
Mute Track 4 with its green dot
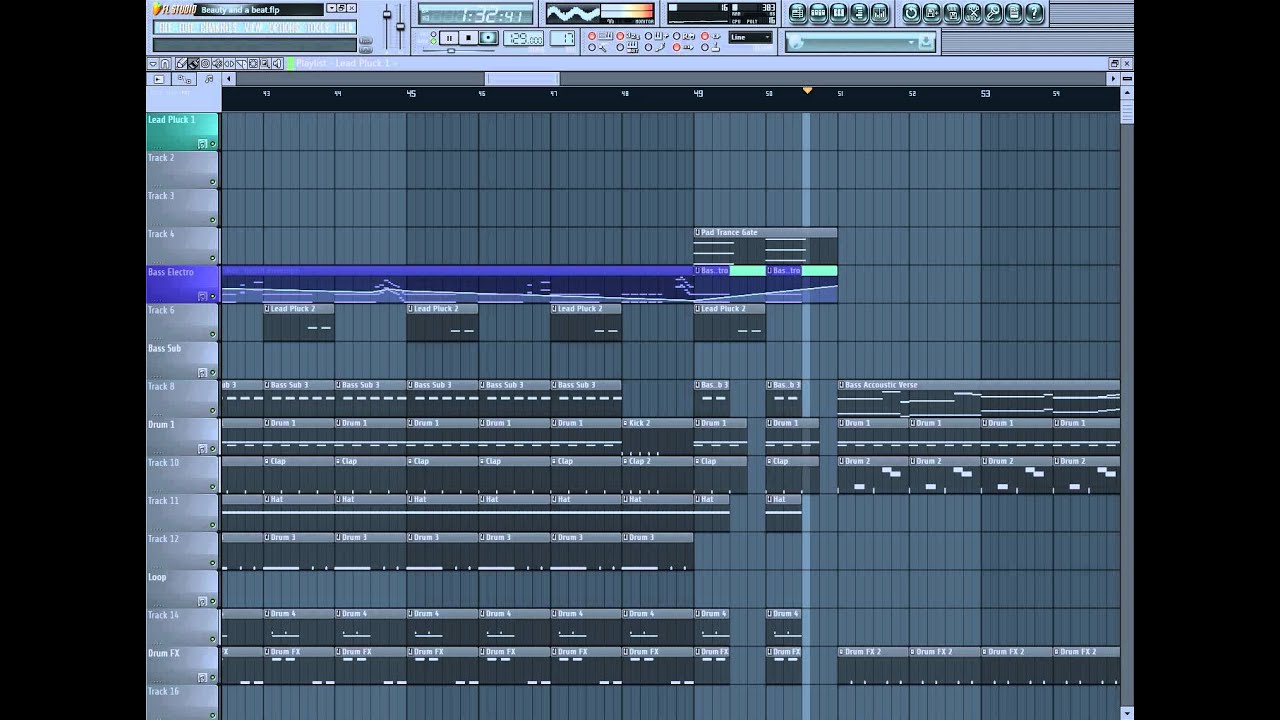pyautogui.click(x=212, y=258)
